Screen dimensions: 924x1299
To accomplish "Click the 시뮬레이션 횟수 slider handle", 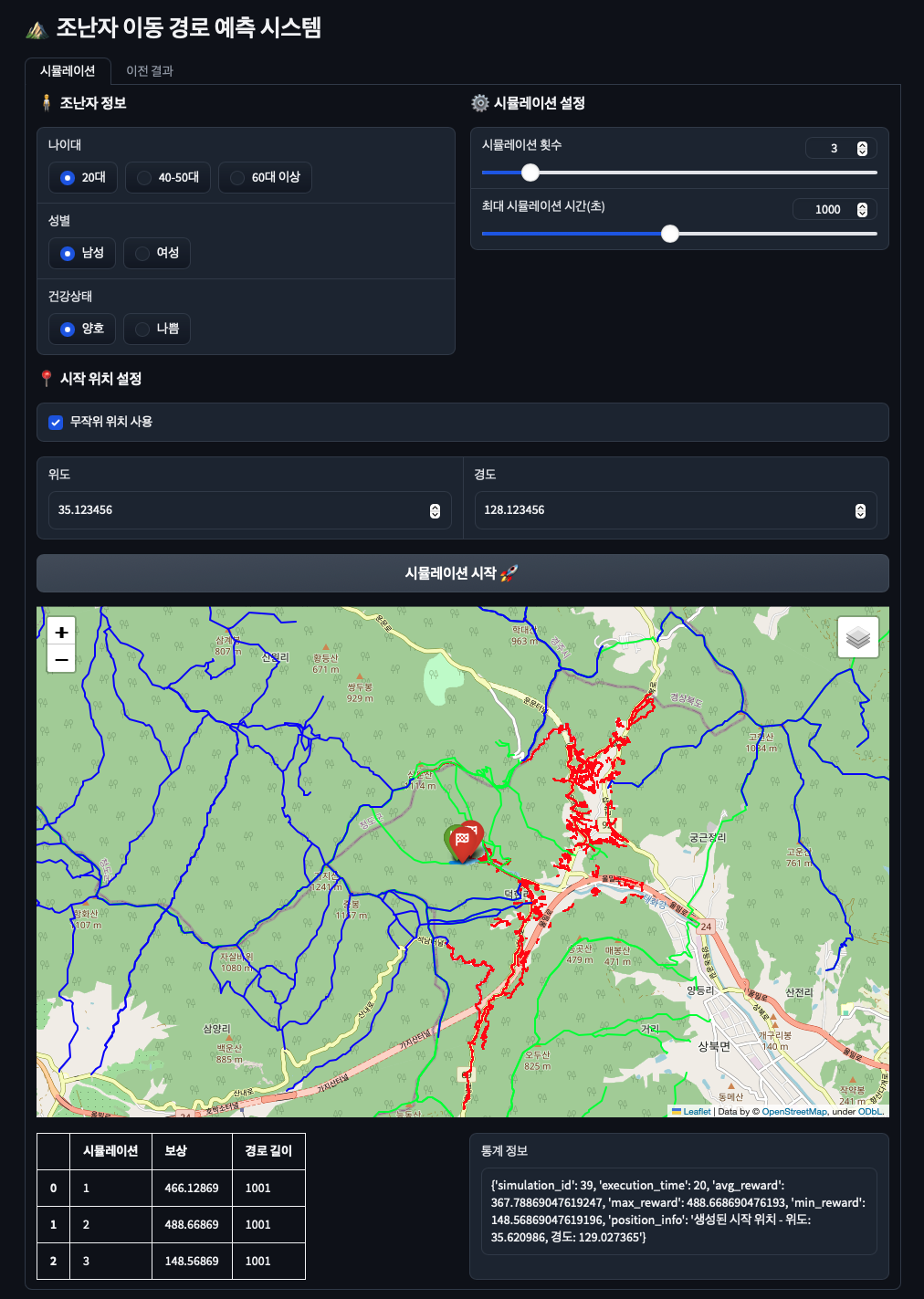I will coord(530,173).
